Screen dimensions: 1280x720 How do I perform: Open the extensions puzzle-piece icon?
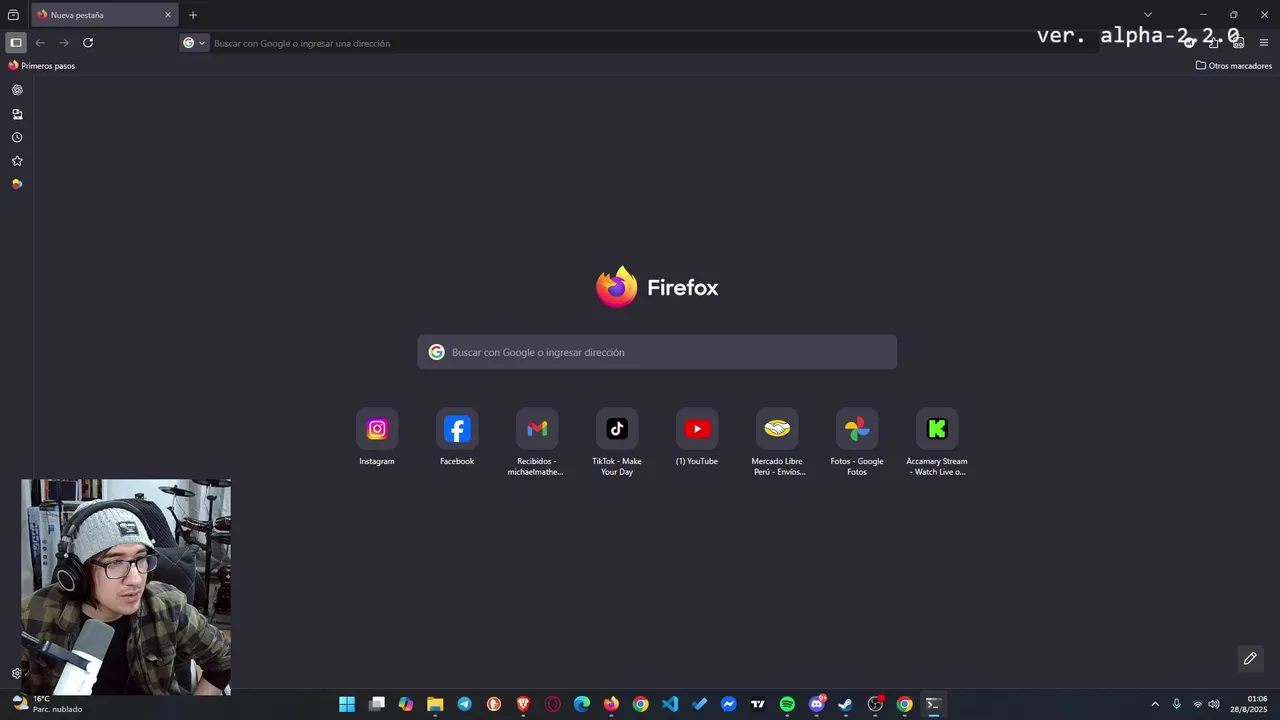coord(1213,43)
